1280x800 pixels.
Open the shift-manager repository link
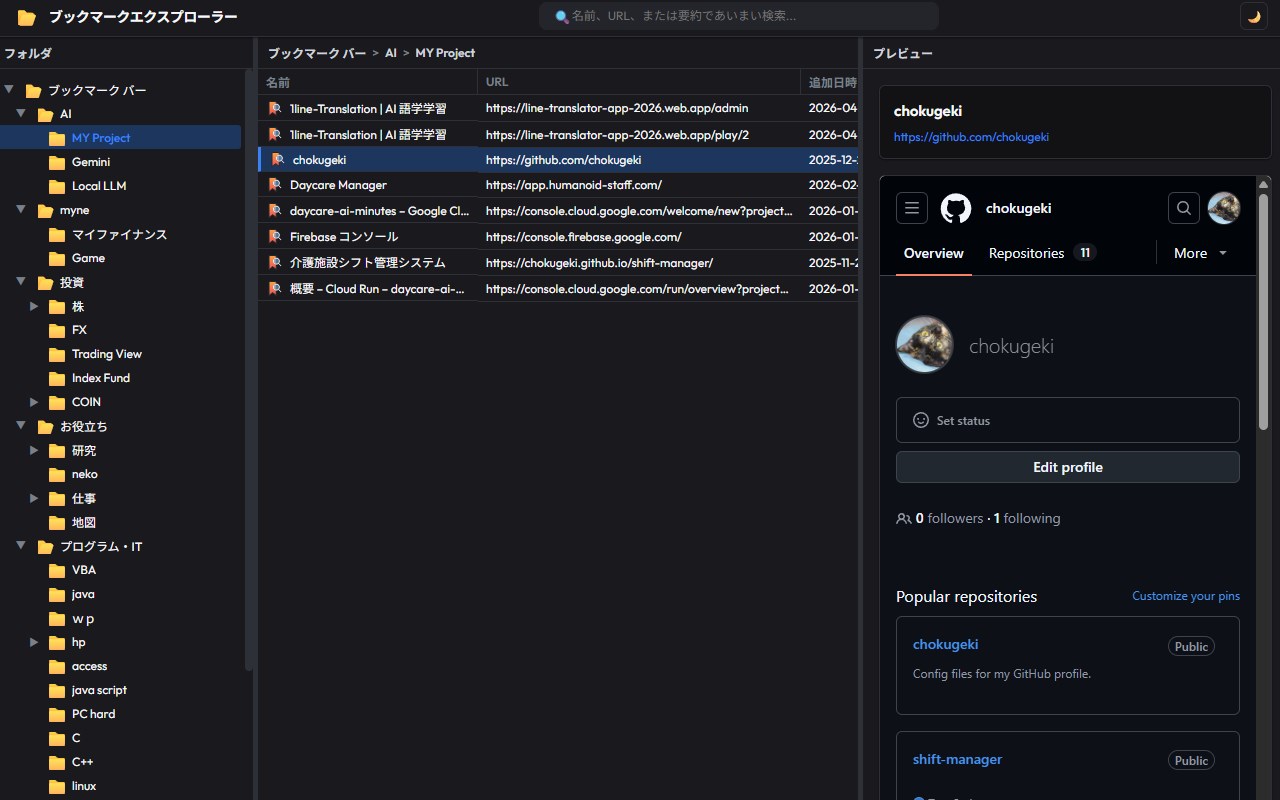957,760
